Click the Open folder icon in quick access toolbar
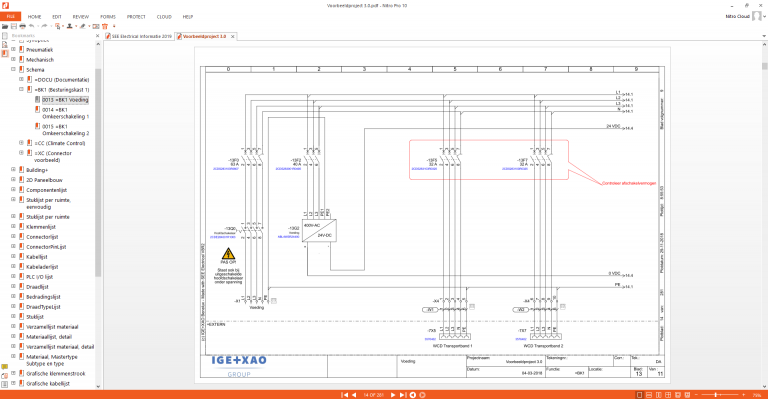Viewport: 768px width, 399px height. coord(5,26)
